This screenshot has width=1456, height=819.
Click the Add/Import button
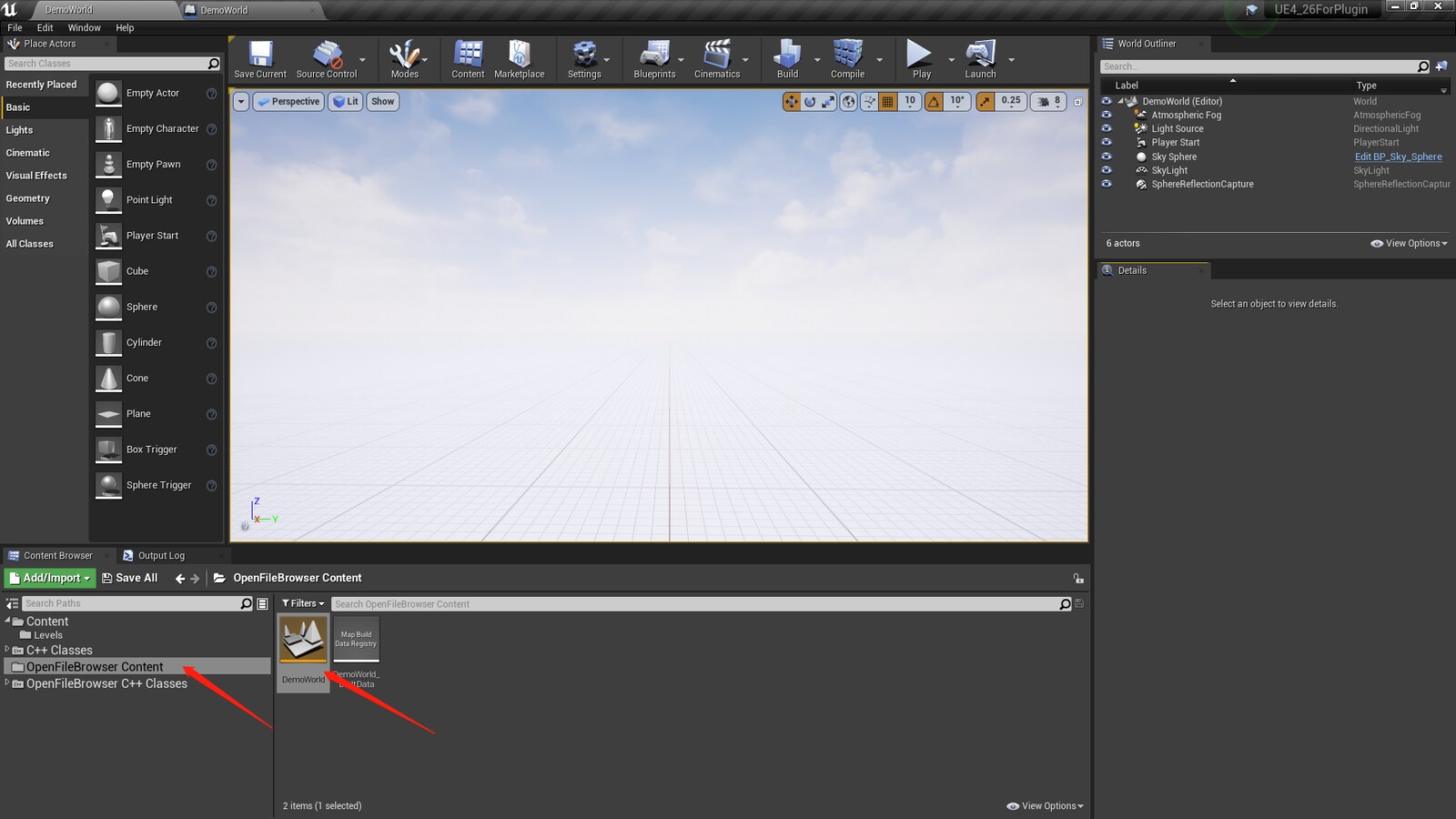click(x=50, y=578)
